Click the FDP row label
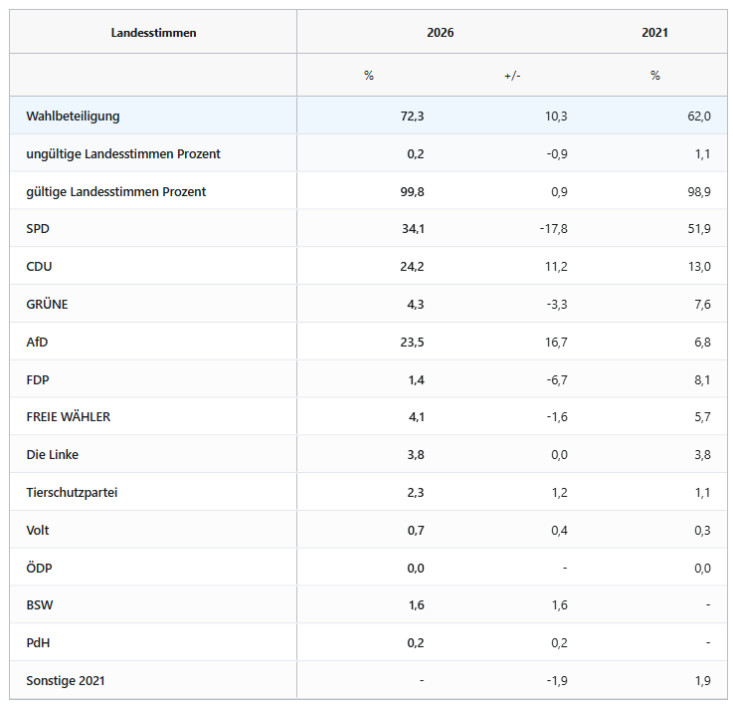733x705 pixels. pos(37,380)
